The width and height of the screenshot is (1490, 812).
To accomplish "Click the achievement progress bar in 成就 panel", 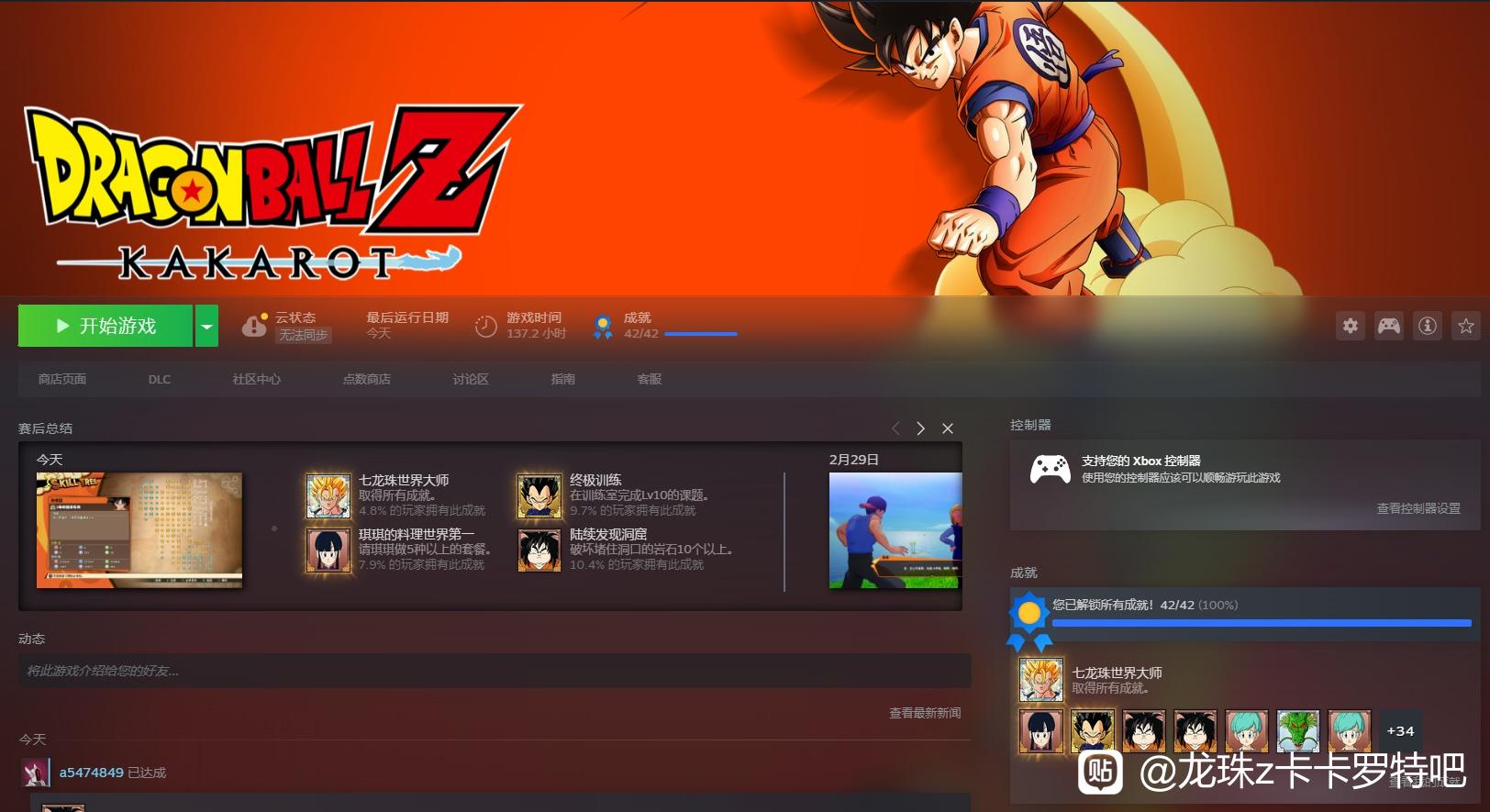I will point(1262,623).
